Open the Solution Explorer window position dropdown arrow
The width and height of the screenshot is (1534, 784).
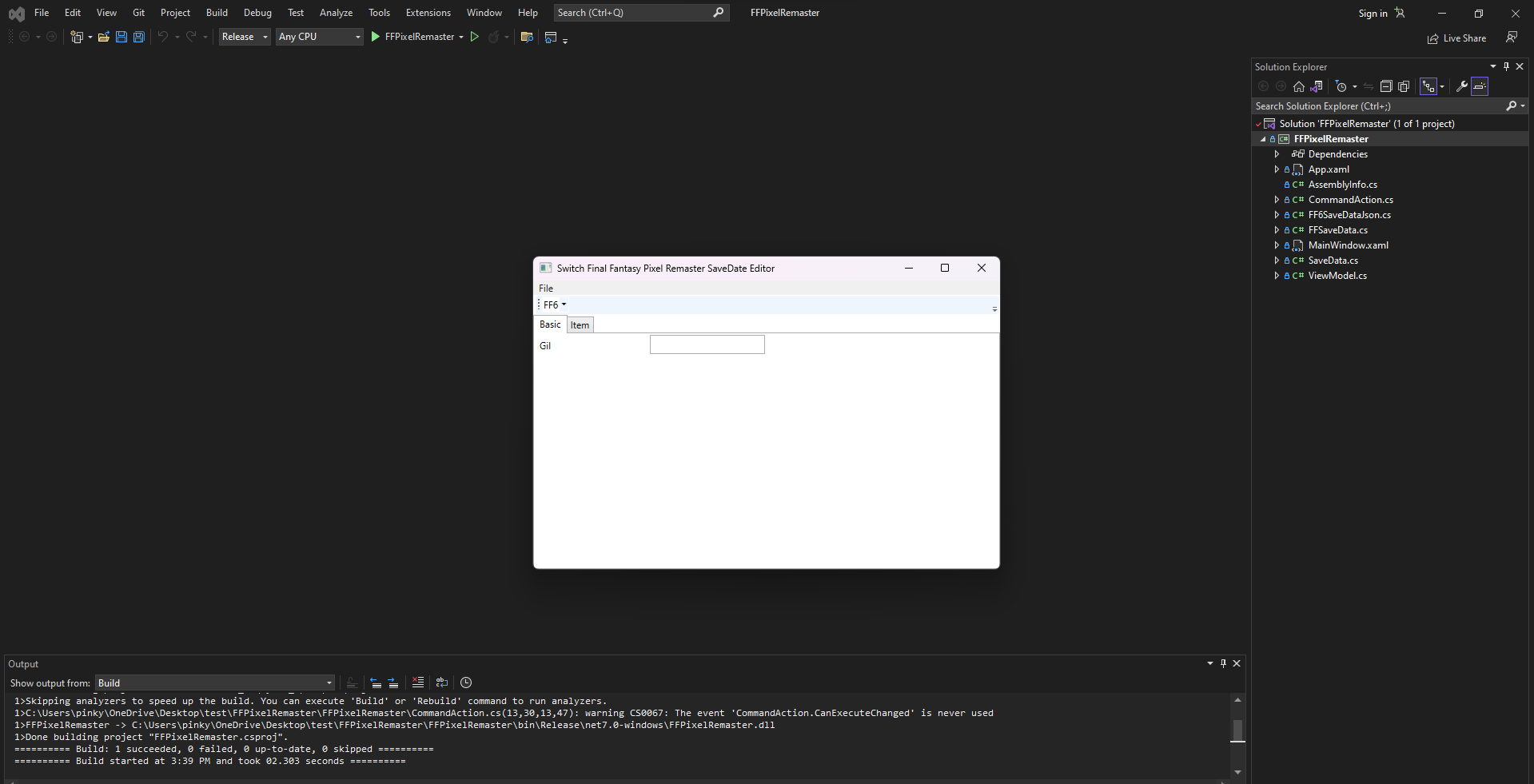pos(1492,66)
